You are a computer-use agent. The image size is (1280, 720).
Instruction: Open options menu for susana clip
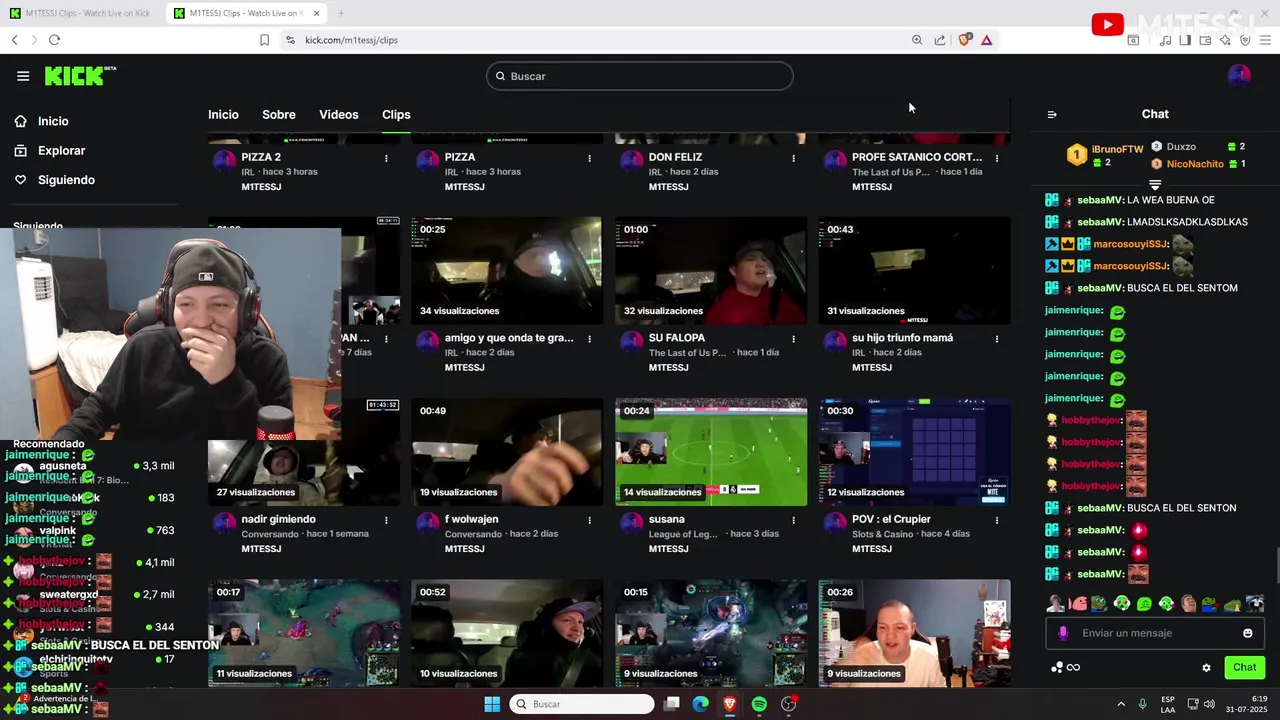[793, 520]
